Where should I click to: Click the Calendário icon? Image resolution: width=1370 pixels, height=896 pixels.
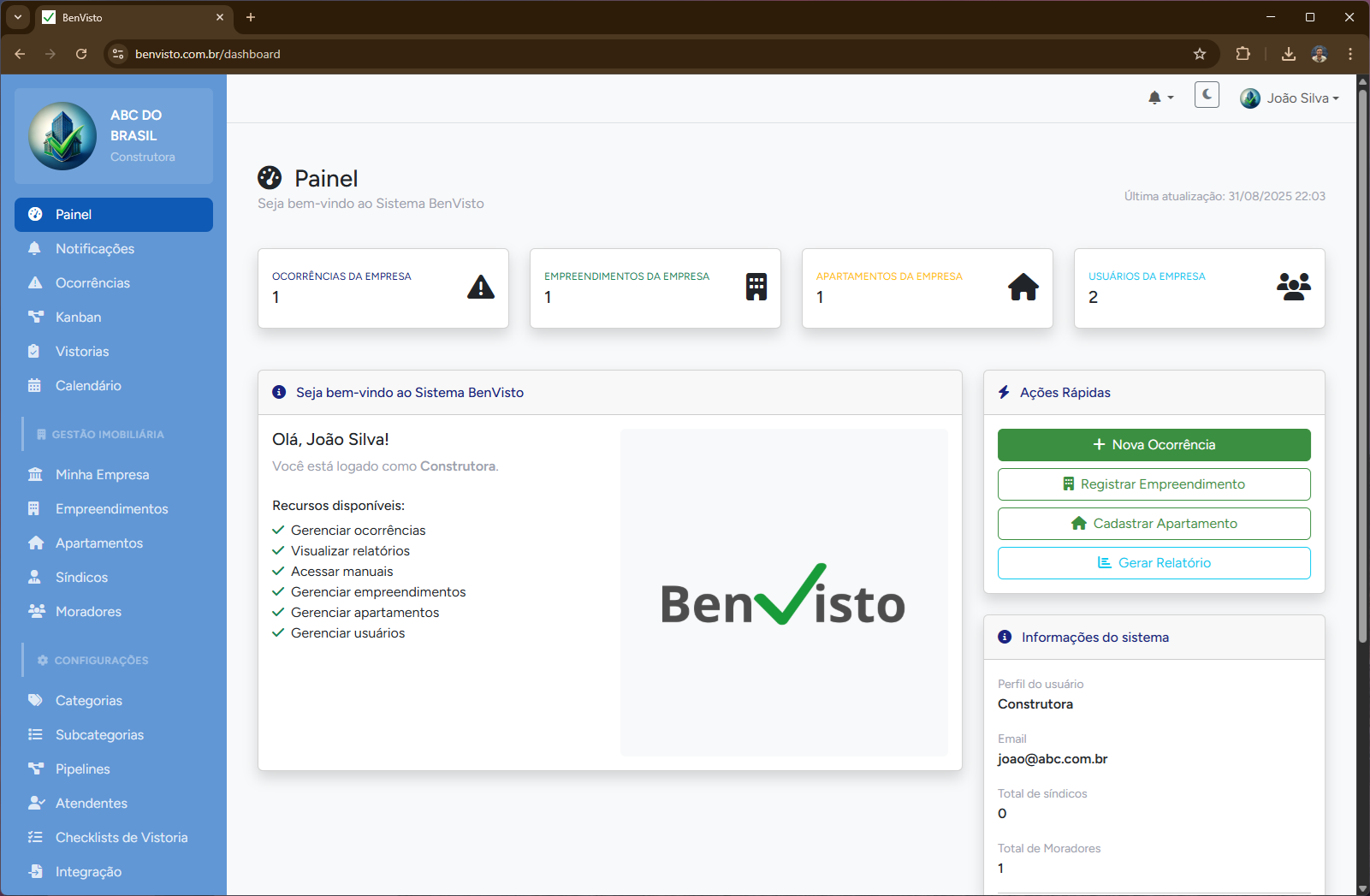(x=35, y=385)
